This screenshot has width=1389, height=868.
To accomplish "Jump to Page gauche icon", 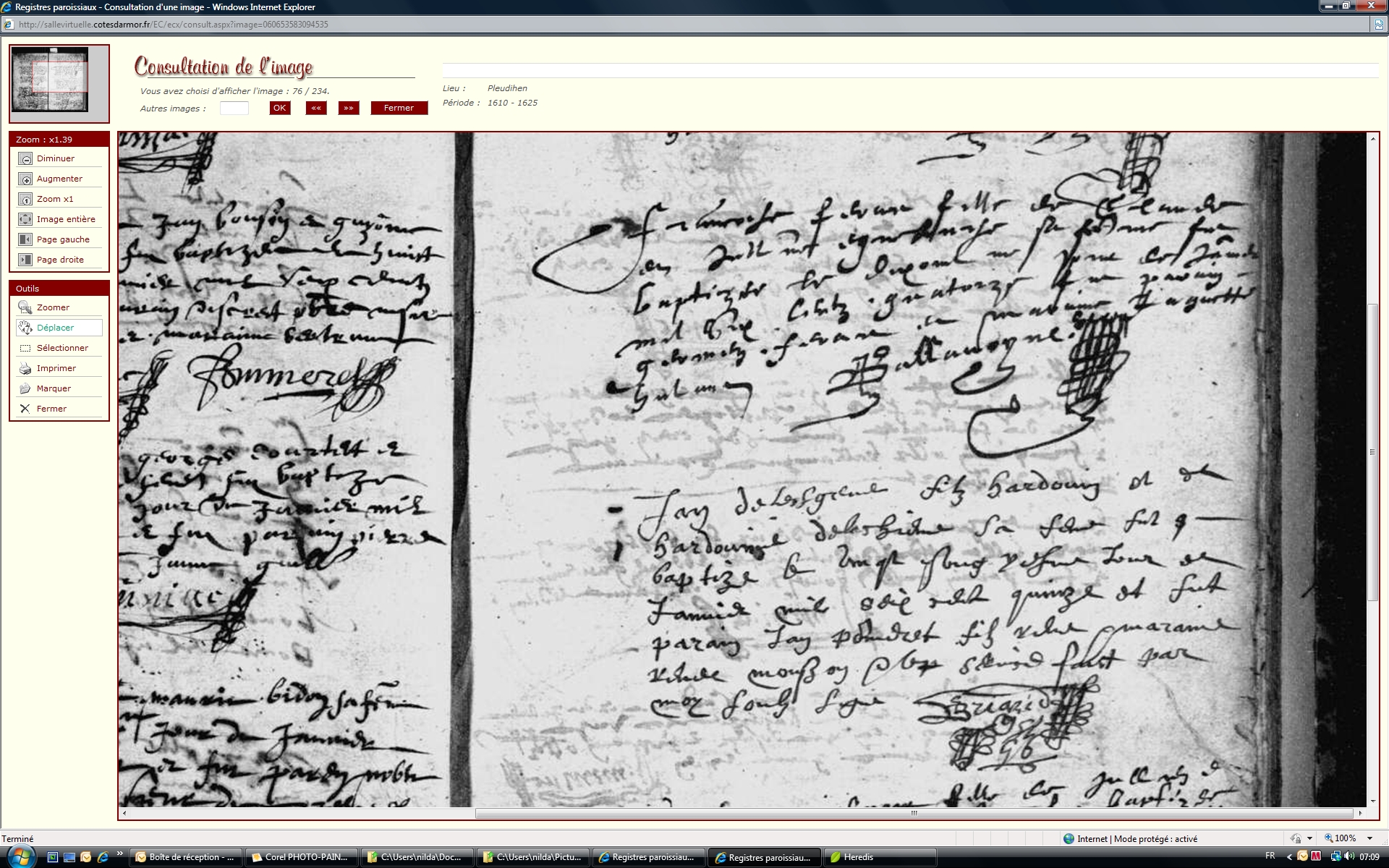I will 25,239.
